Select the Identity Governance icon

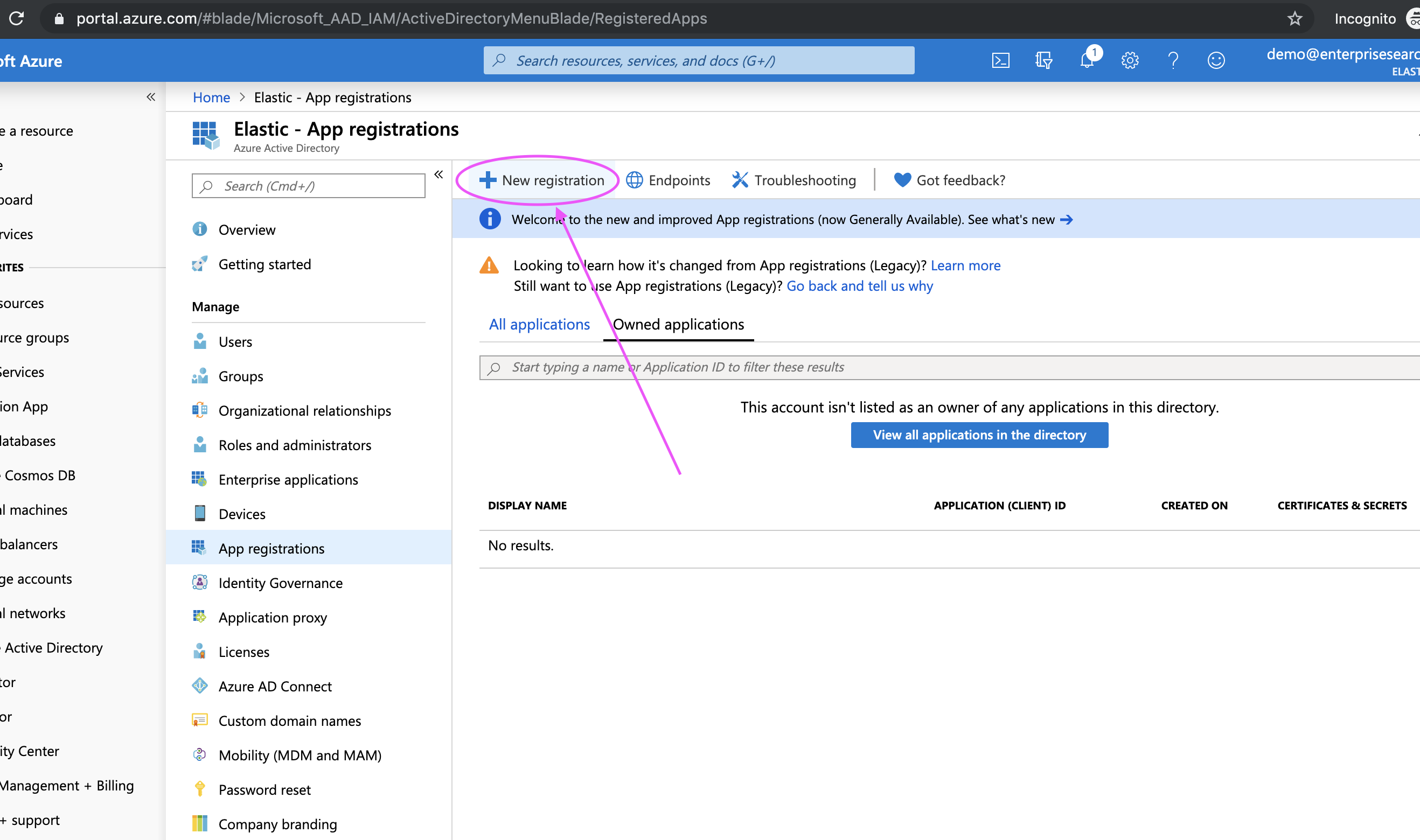(199, 582)
